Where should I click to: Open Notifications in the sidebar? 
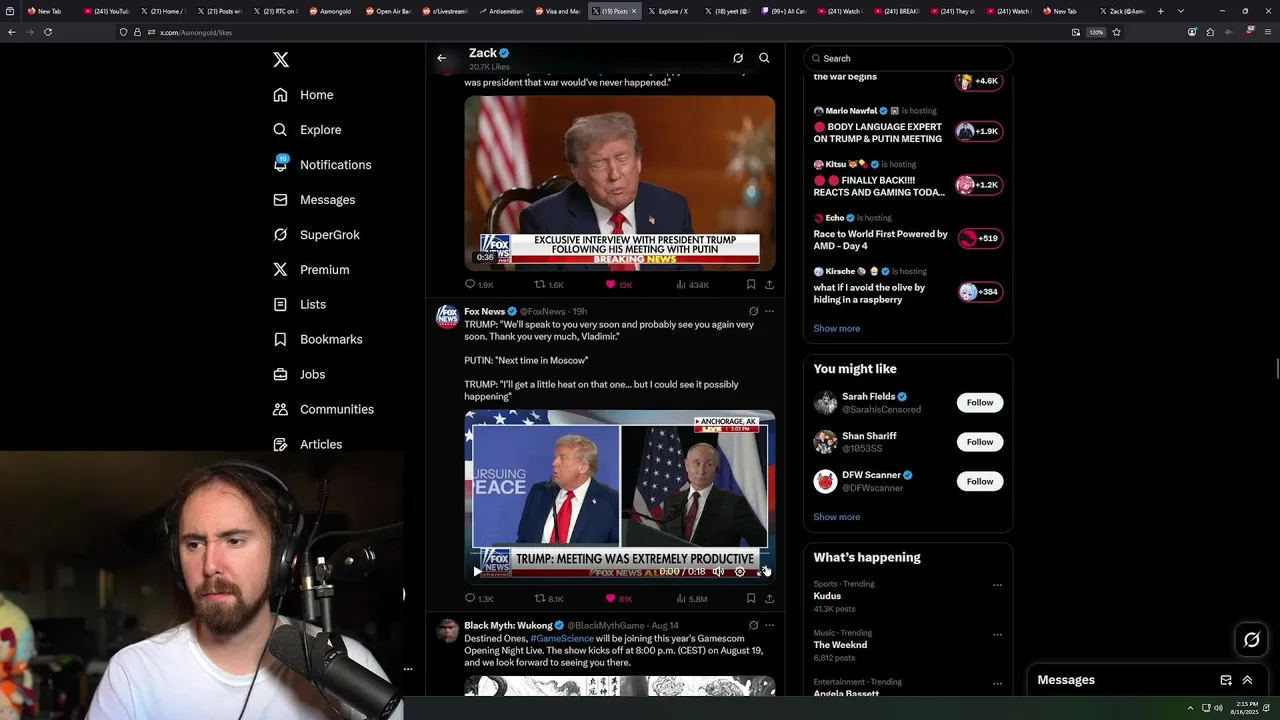[x=322, y=165]
